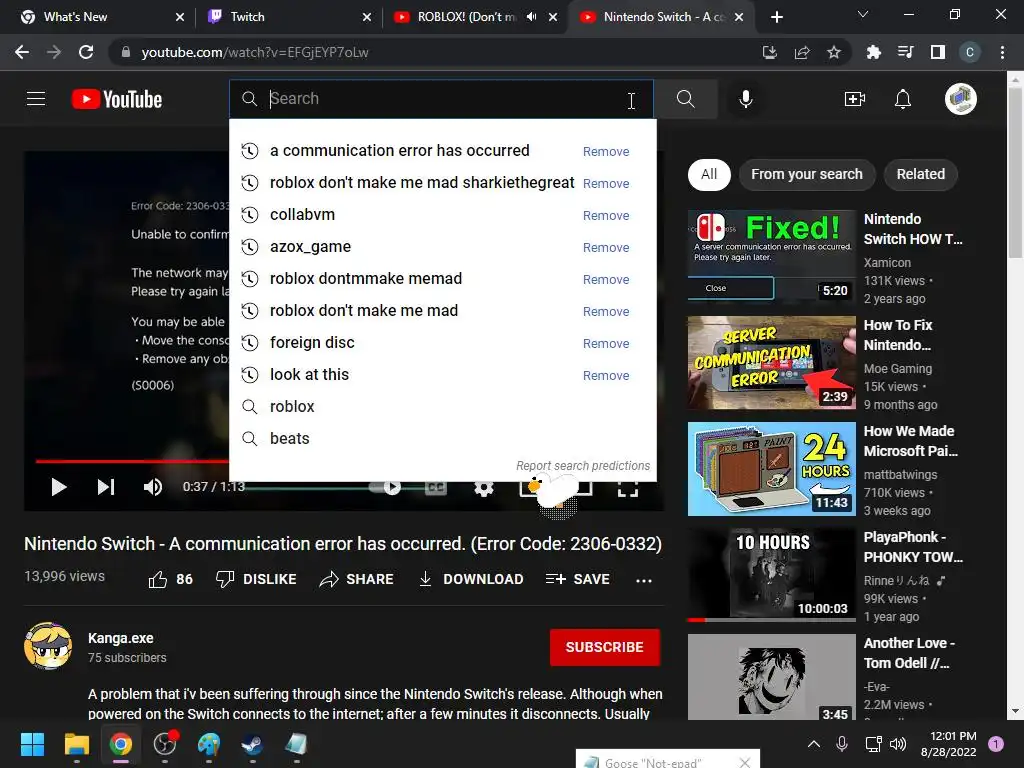The image size is (1024, 768).
Task: Select the 'azox_game' search suggestion
Action: pos(310,247)
